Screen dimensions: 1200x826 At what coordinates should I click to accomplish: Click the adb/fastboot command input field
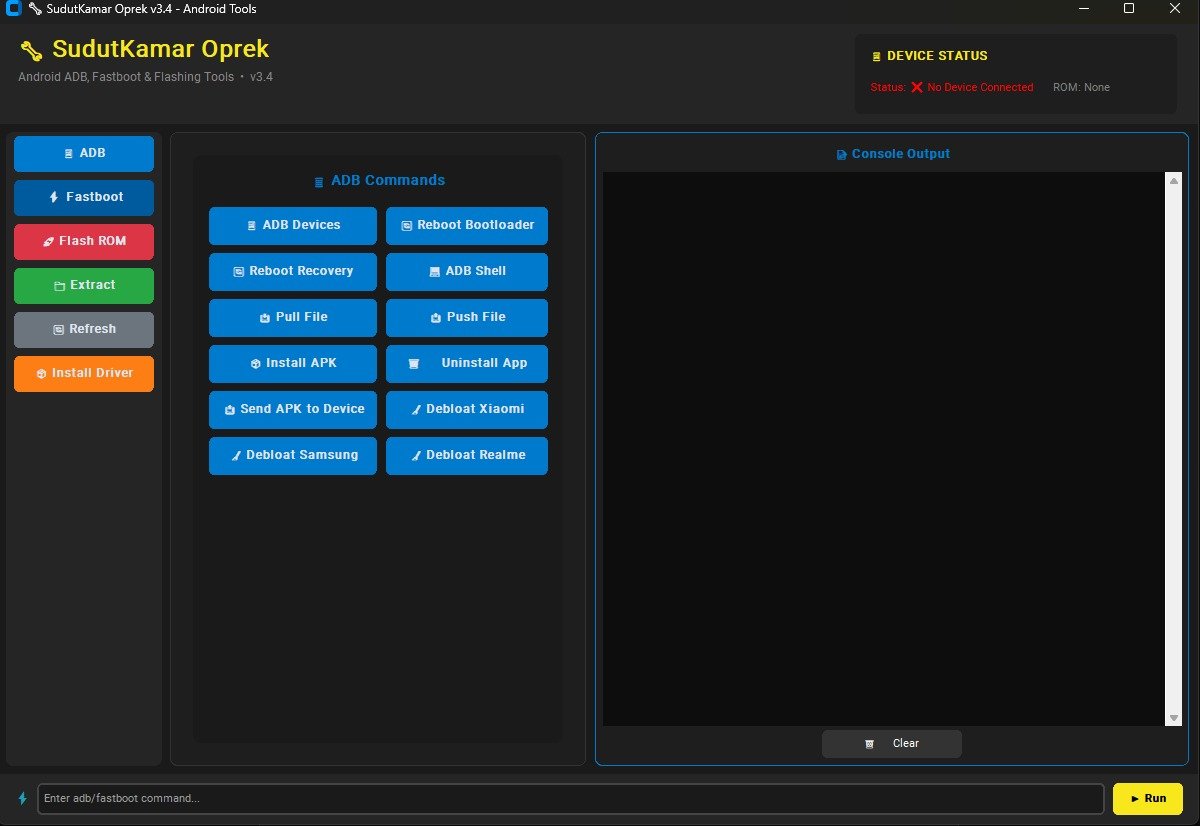click(x=570, y=798)
